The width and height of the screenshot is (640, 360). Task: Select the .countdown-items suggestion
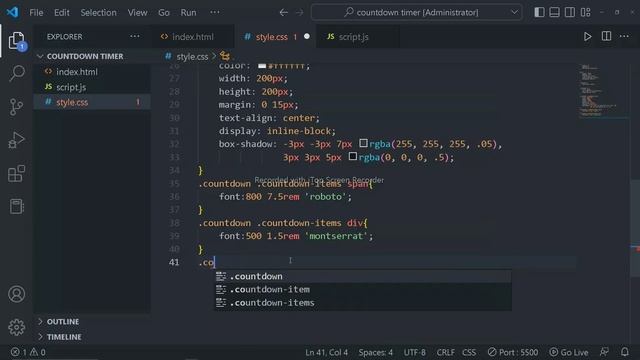pos(363,303)
